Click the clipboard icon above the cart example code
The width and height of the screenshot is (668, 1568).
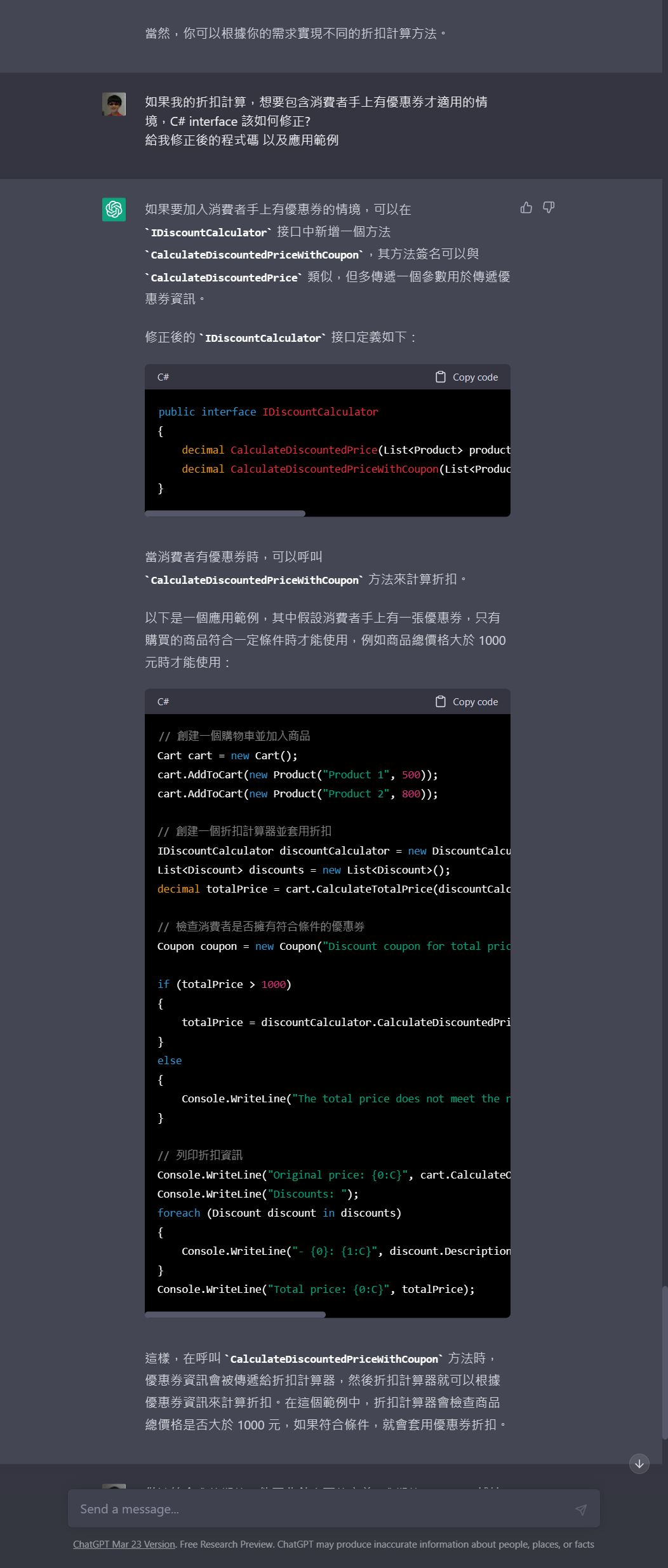[441, 701]
